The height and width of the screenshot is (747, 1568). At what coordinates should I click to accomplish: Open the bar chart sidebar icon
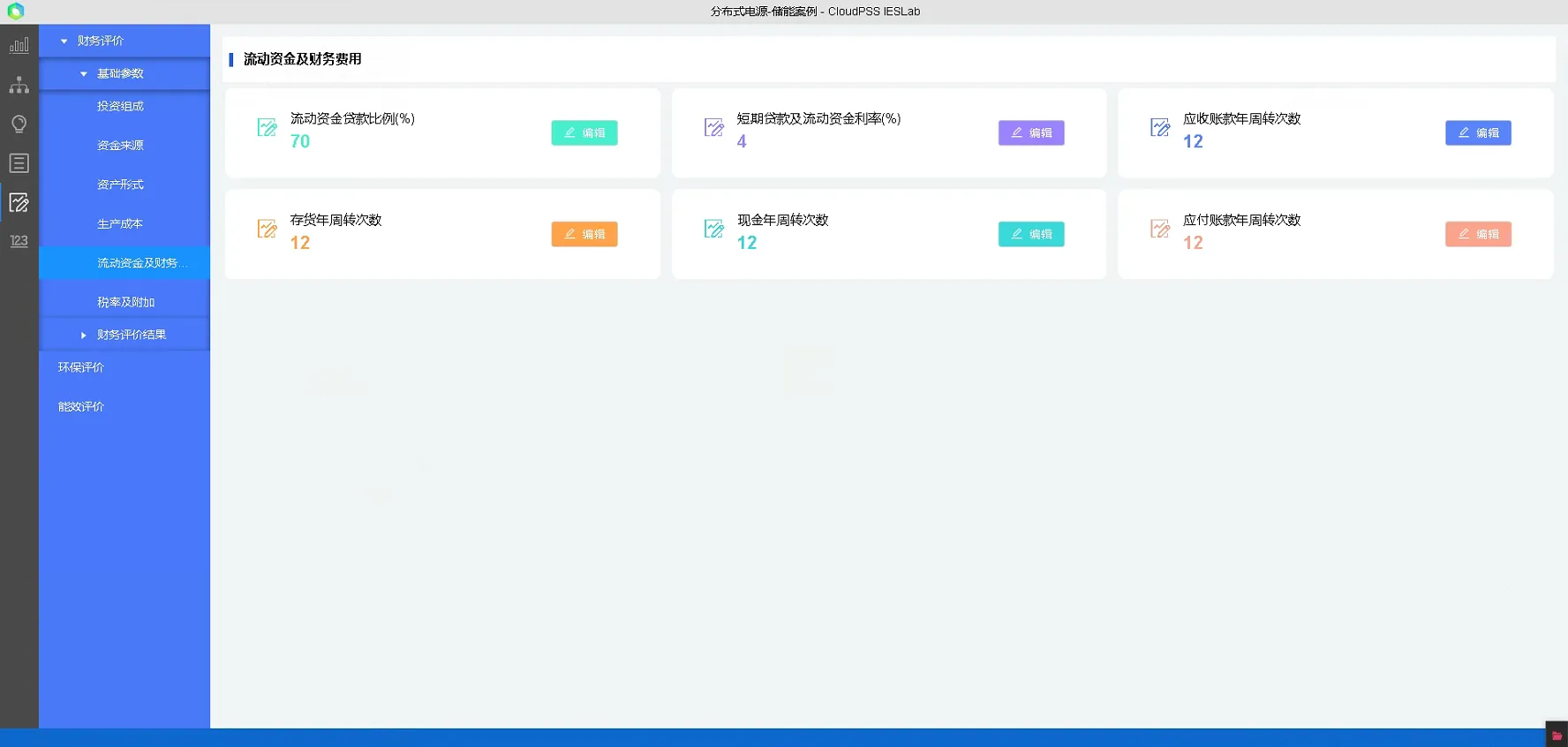[x=19, y=45]
